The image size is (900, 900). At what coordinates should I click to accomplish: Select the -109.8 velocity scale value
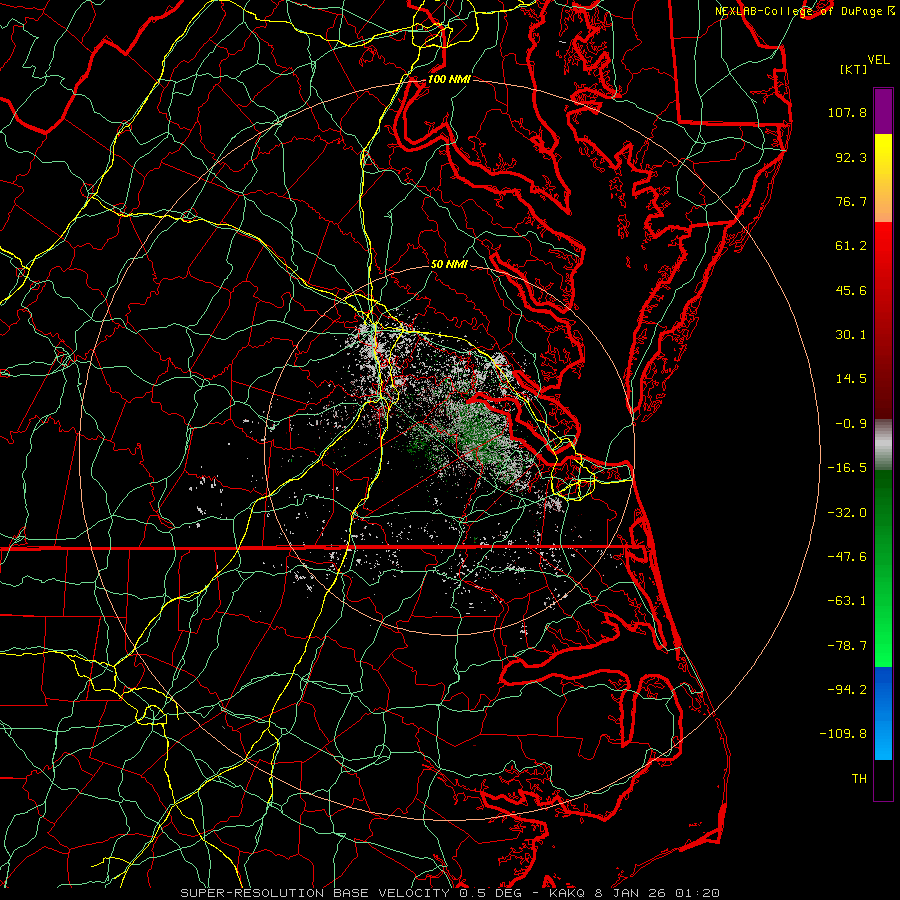pos(843,734)
